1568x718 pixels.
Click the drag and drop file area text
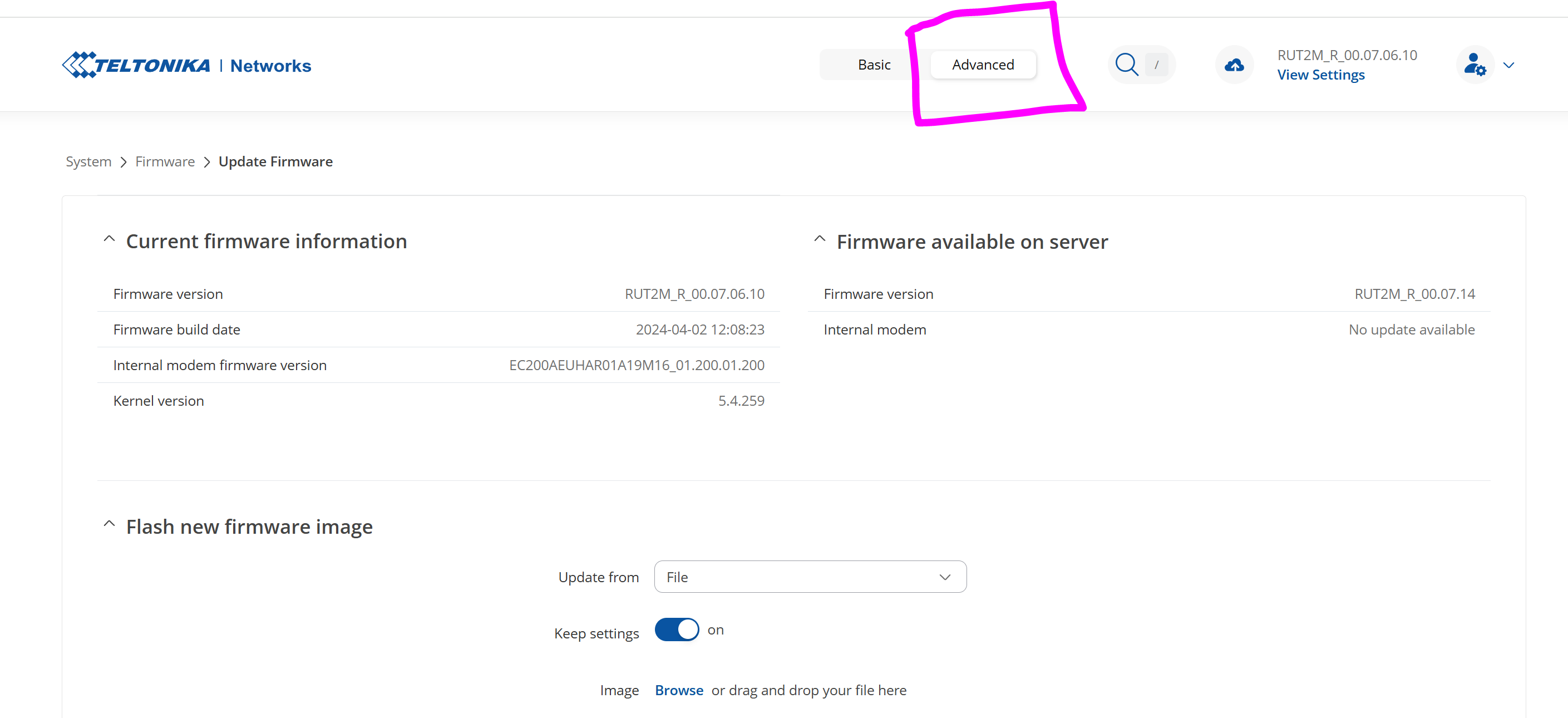tap(809, 690)
